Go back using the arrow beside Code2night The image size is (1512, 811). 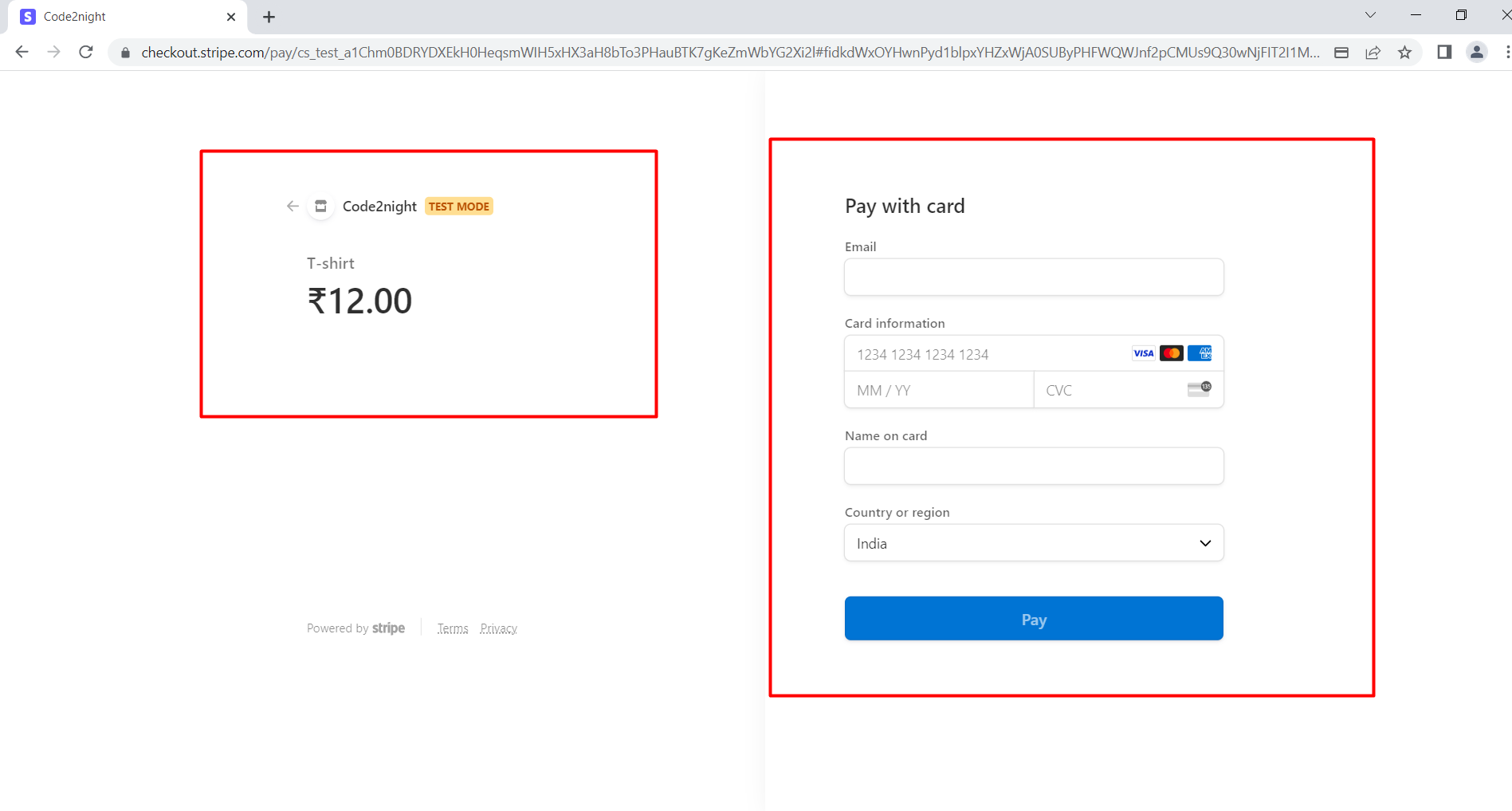(293, 206)
